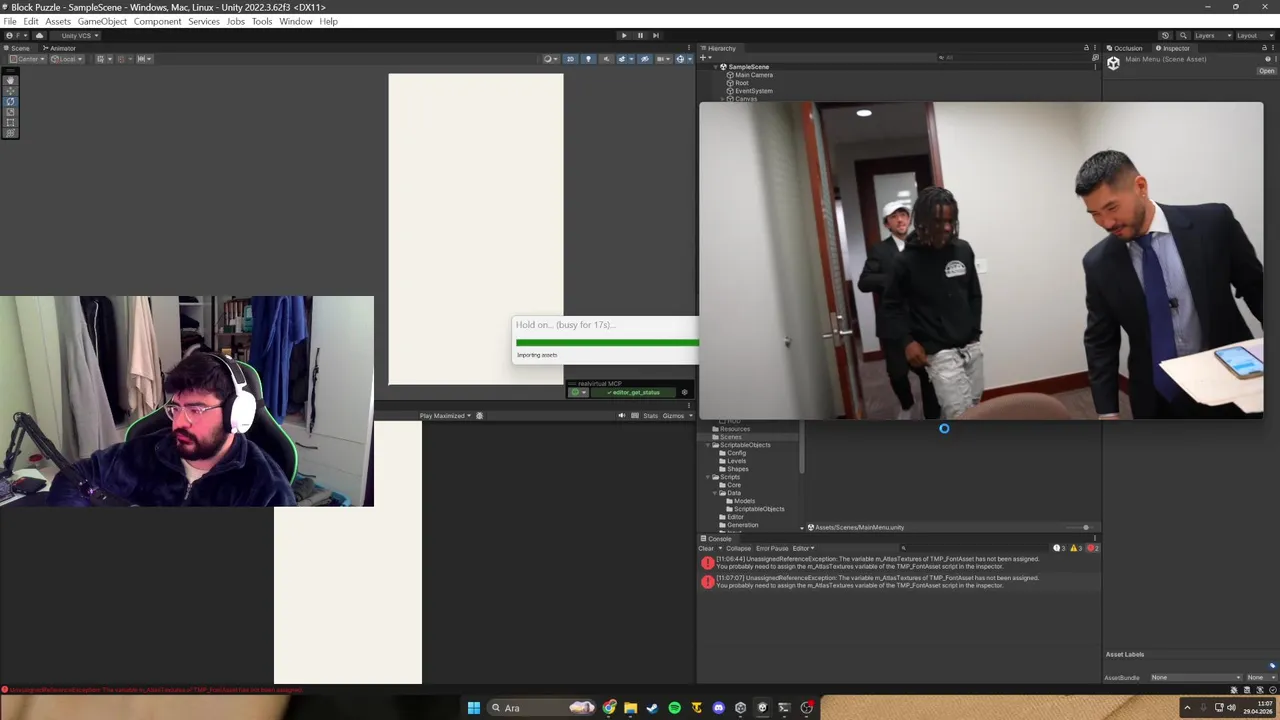Toggle hidden objects visibility in Scene
This screenshot has width=1280, height=720.
(x=645, y=59)
